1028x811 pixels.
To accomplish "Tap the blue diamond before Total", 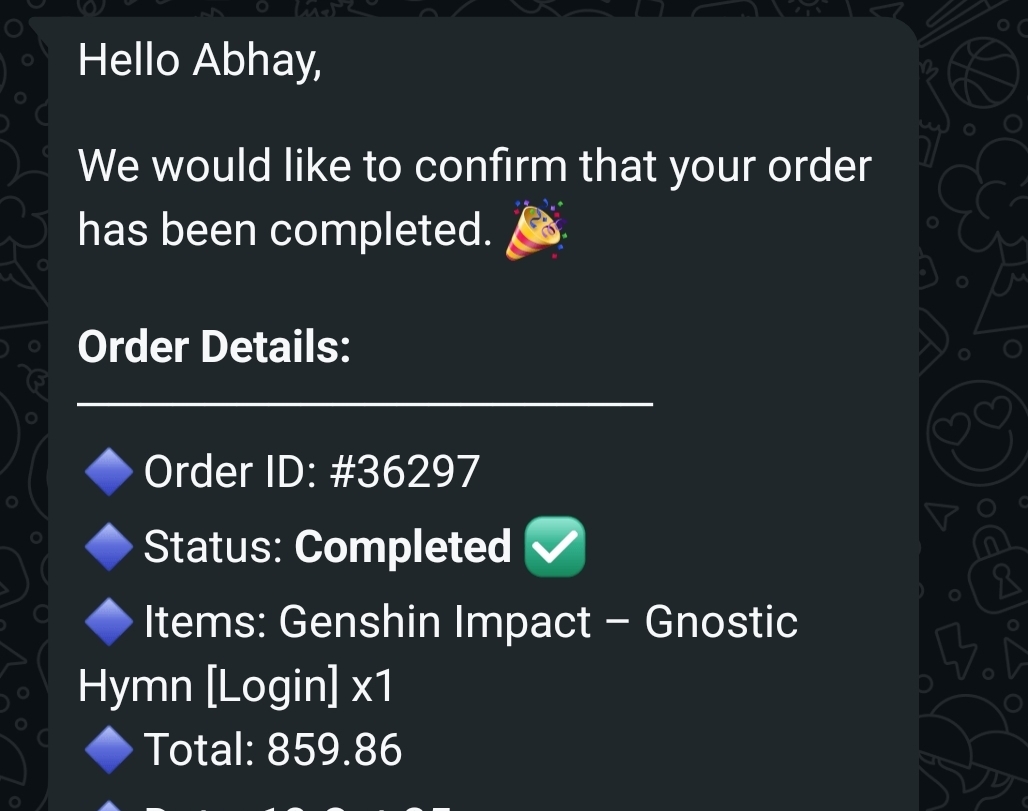I will 108,750.
